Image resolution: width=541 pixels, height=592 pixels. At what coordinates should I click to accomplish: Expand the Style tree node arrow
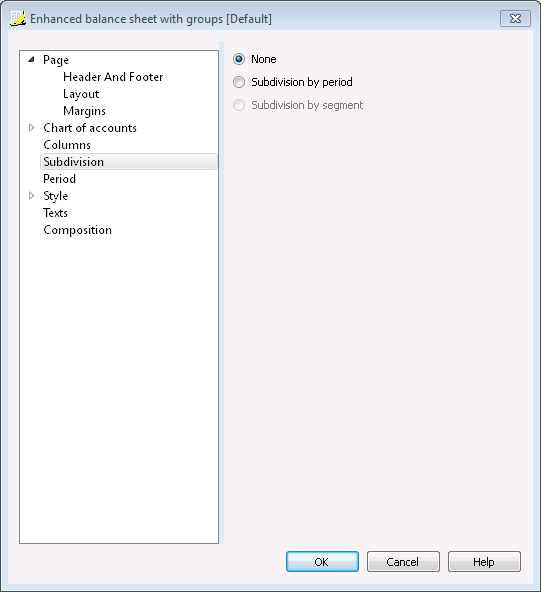point(32,196)
